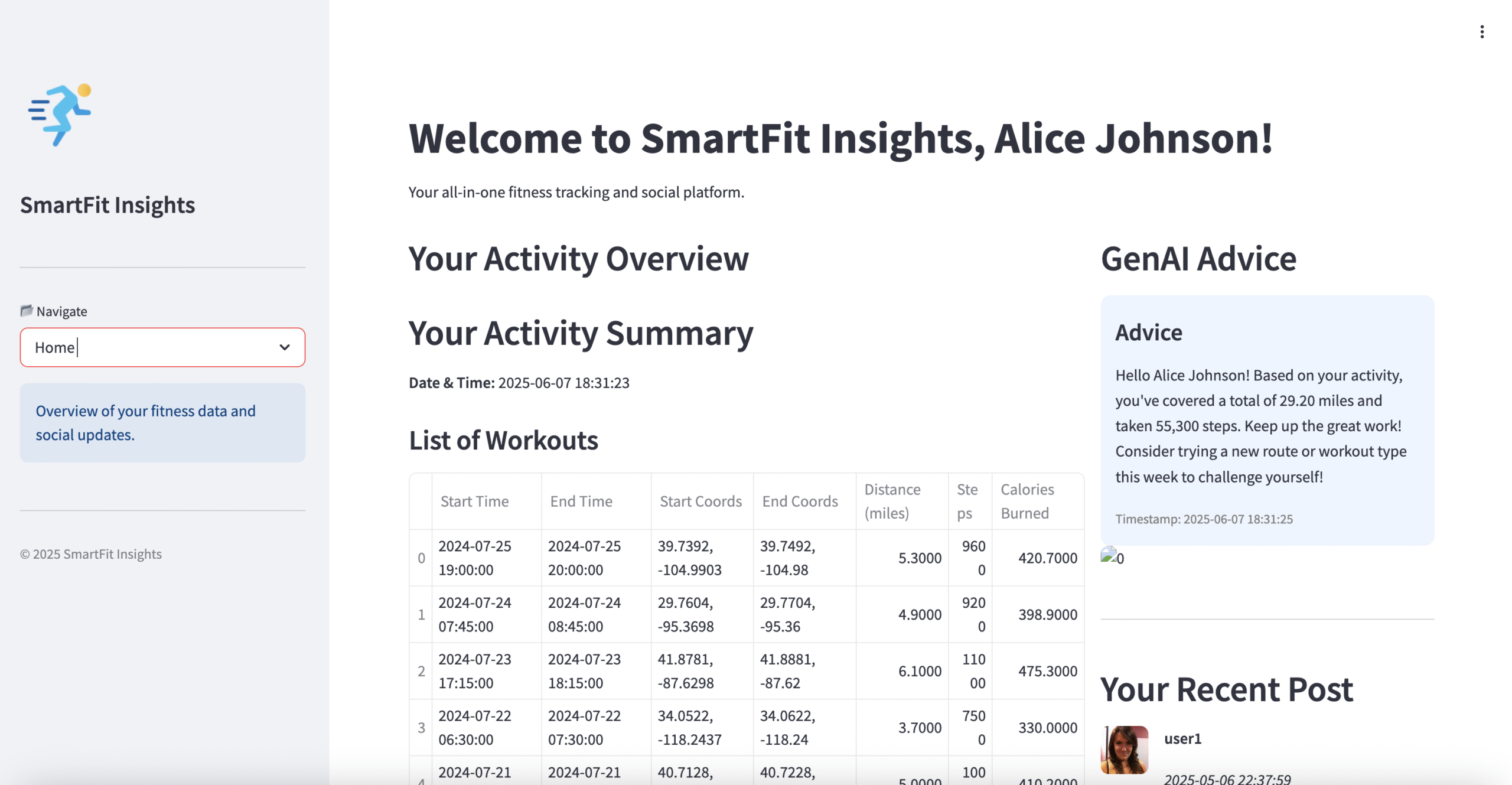Click the End Coords column header
This screenshot has height=785, width=1512.
[800, 501]
